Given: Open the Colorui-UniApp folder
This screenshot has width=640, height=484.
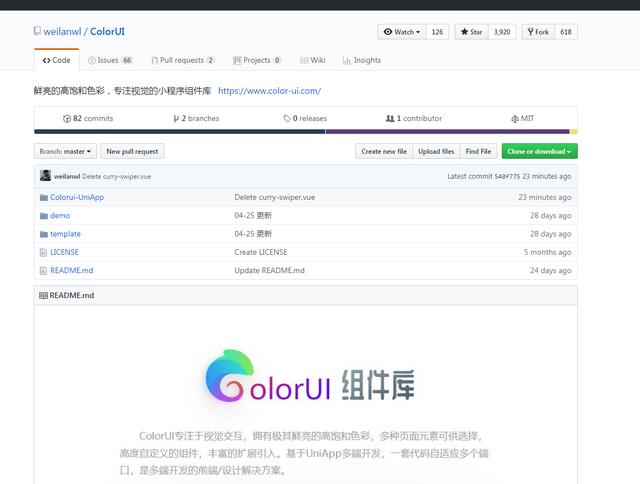Looking at the screenshot, I should point(77,197).
